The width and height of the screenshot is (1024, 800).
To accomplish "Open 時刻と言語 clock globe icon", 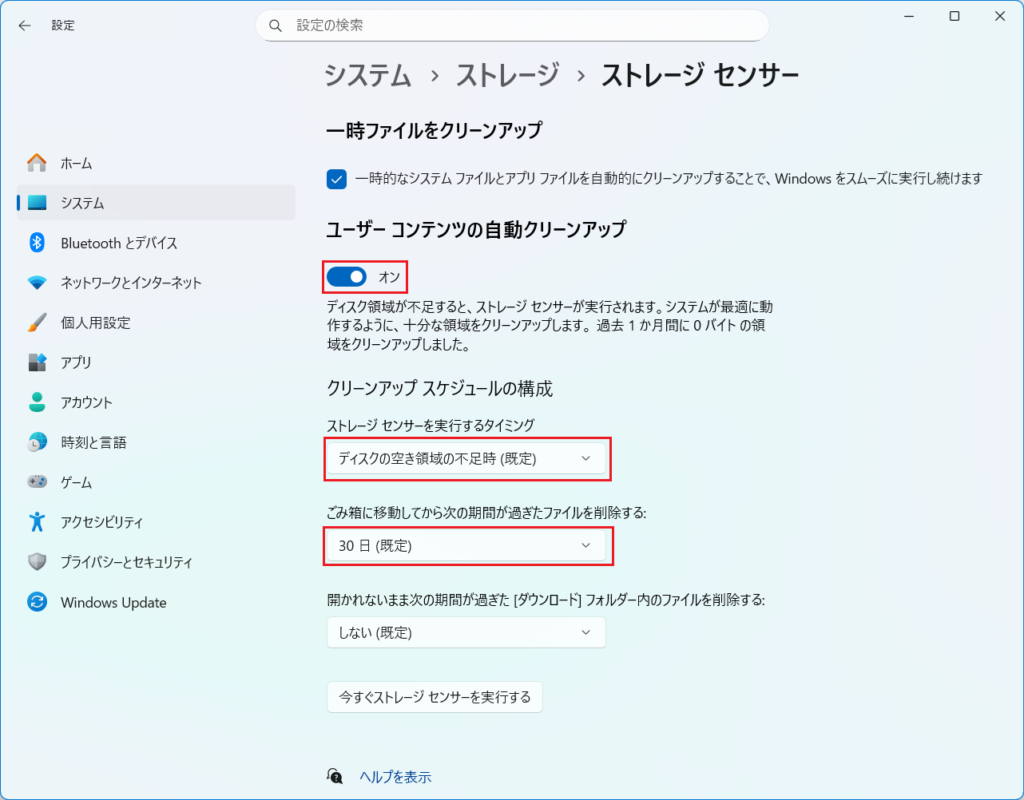I will pos(37,443).
